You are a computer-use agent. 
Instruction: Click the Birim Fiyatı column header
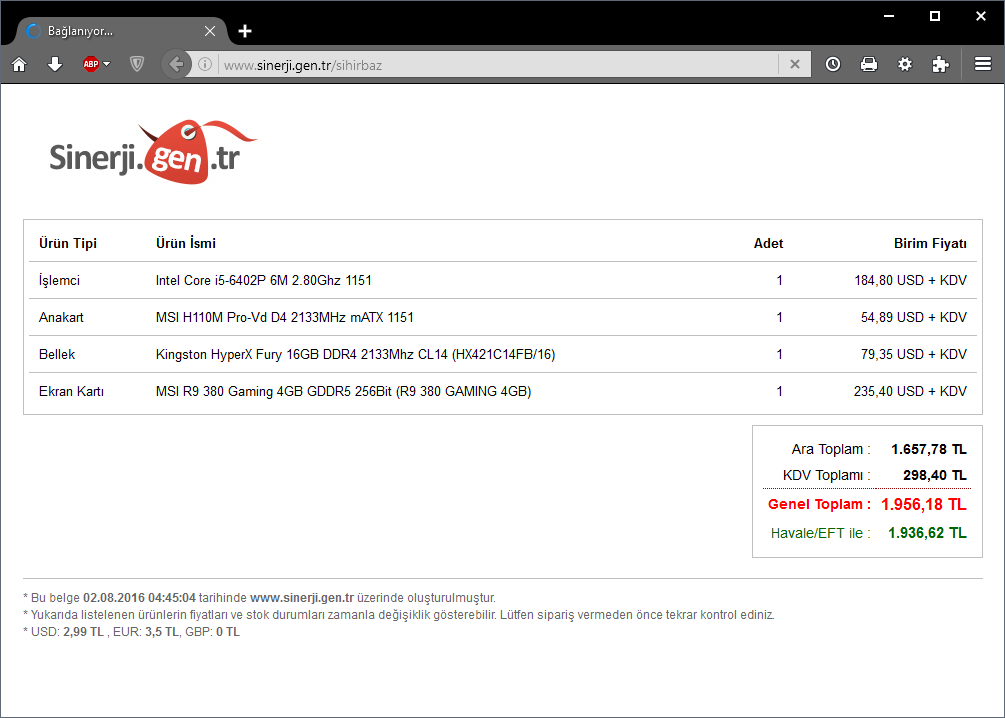tap(930, 244)
